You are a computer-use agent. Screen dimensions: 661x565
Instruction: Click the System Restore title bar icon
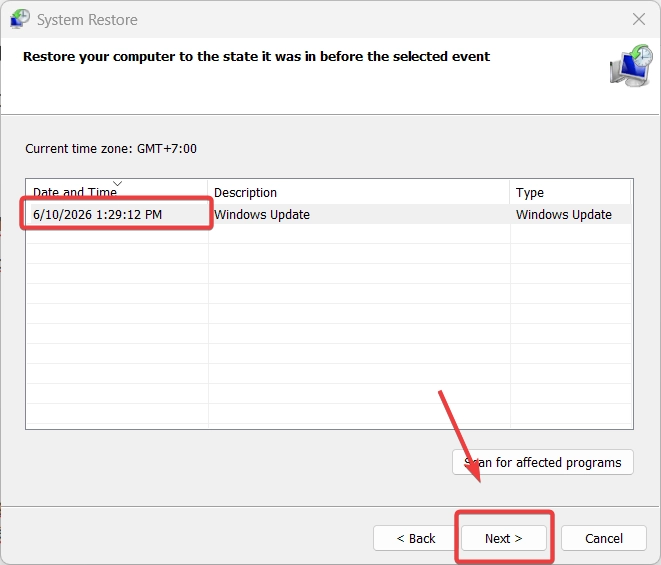[20, 19]
